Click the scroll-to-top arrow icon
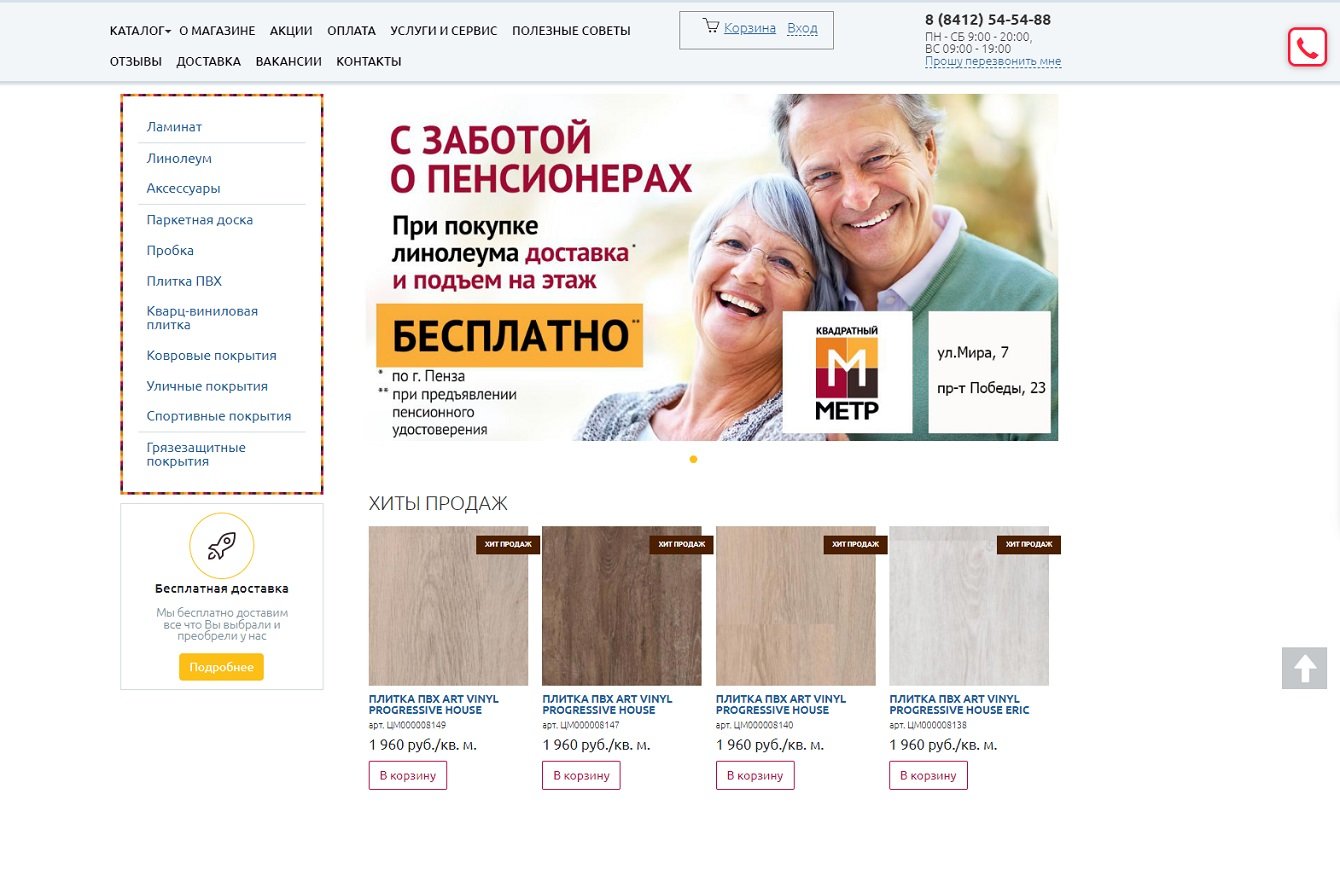 tap(1304, 668)
